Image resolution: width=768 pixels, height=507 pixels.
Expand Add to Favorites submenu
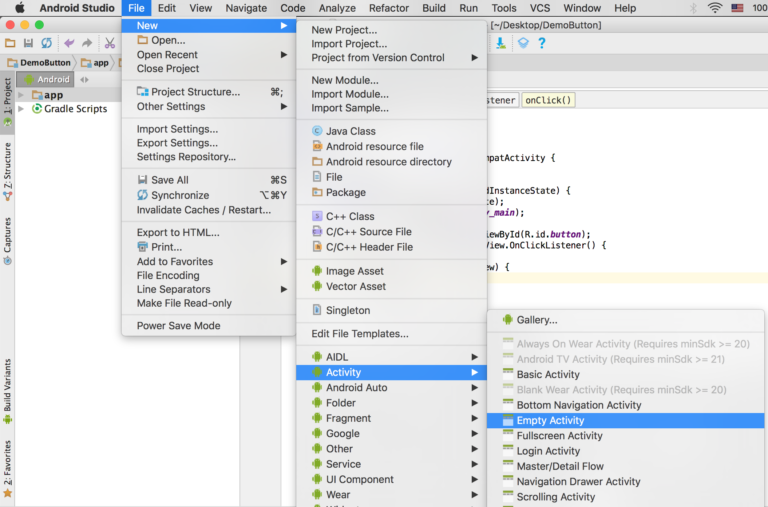pos(209,262)
